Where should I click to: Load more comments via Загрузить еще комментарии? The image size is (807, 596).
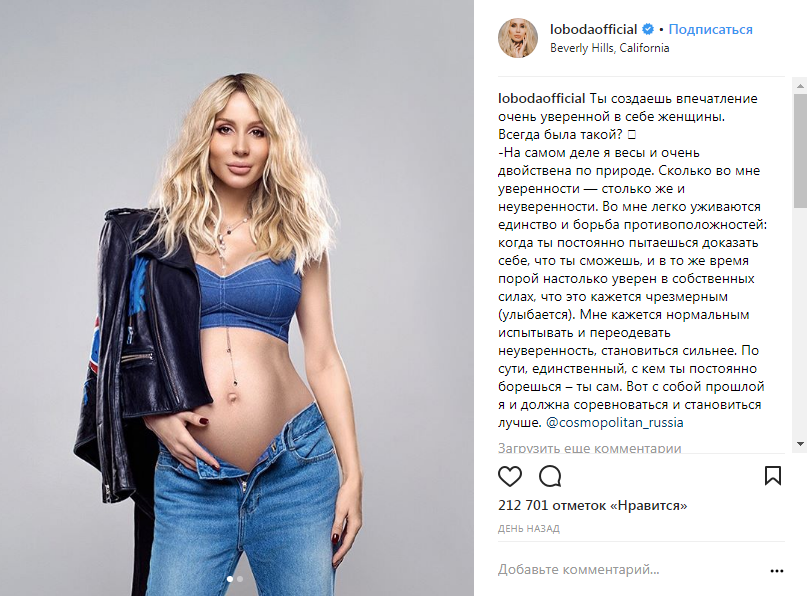pos(589,448)
